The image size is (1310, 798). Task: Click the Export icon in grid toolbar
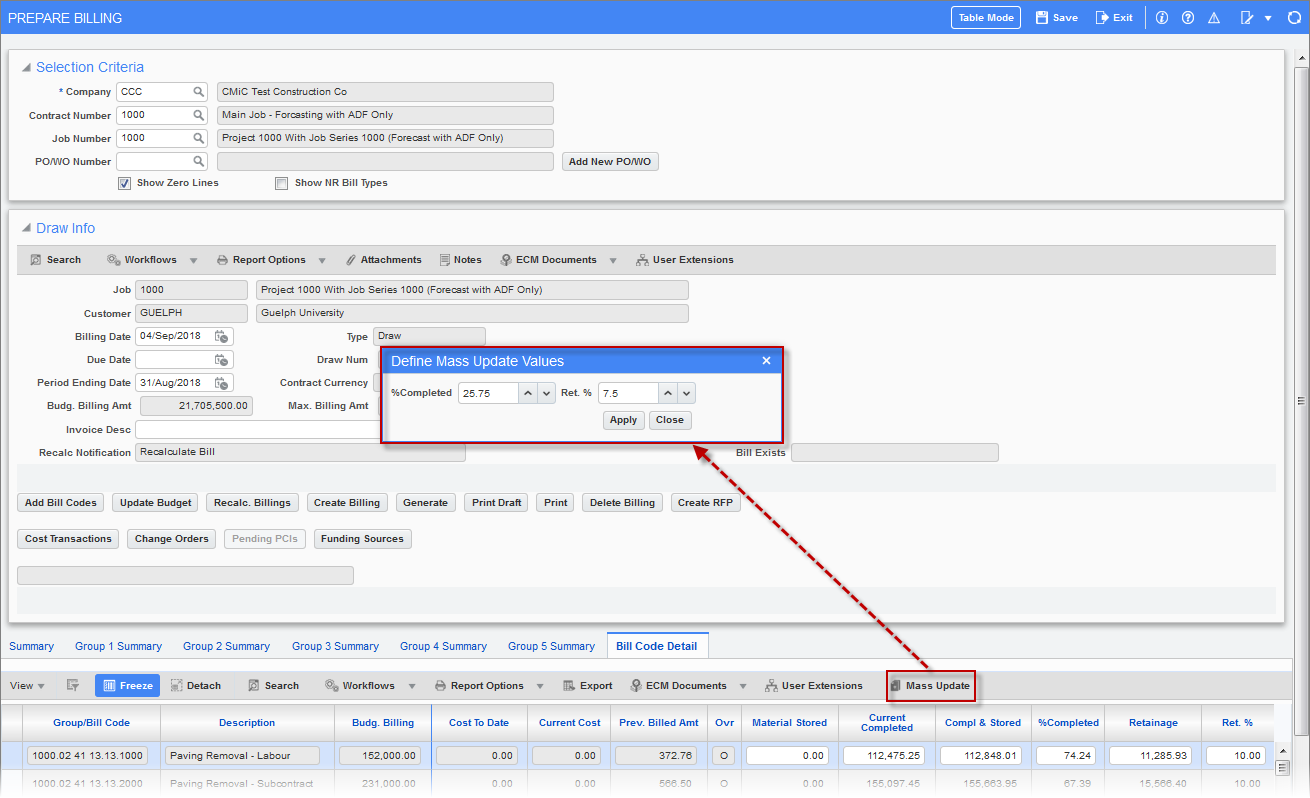(x=569, y=686)
